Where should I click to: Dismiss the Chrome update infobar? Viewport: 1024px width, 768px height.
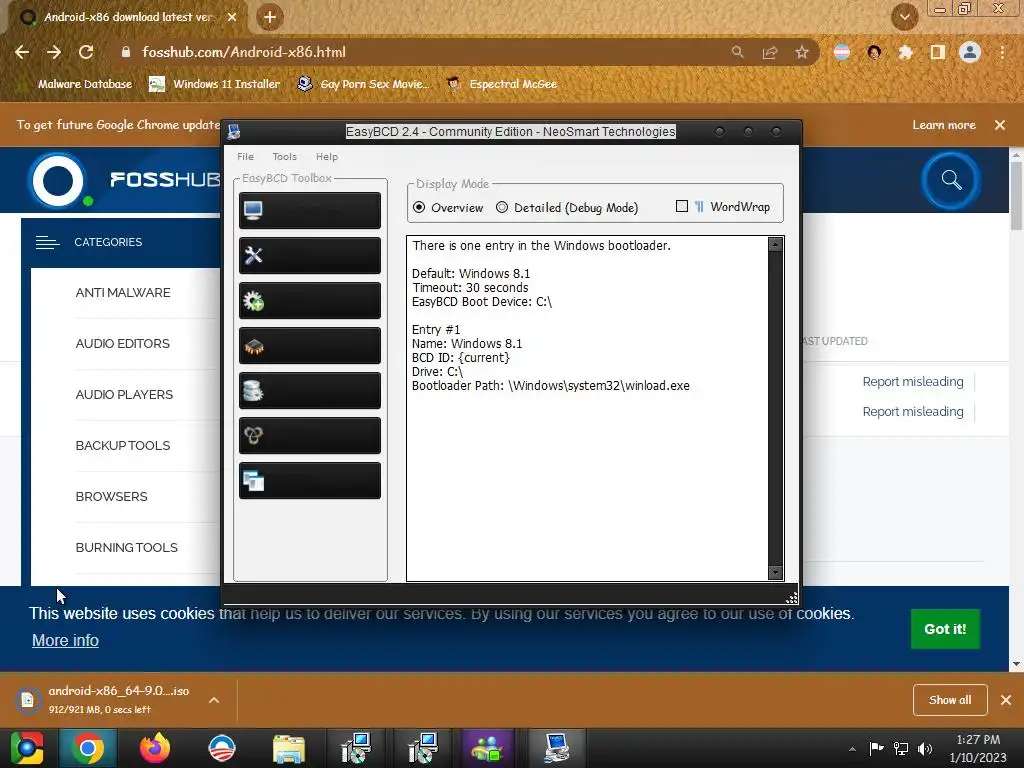click(x=1000, y=125)
